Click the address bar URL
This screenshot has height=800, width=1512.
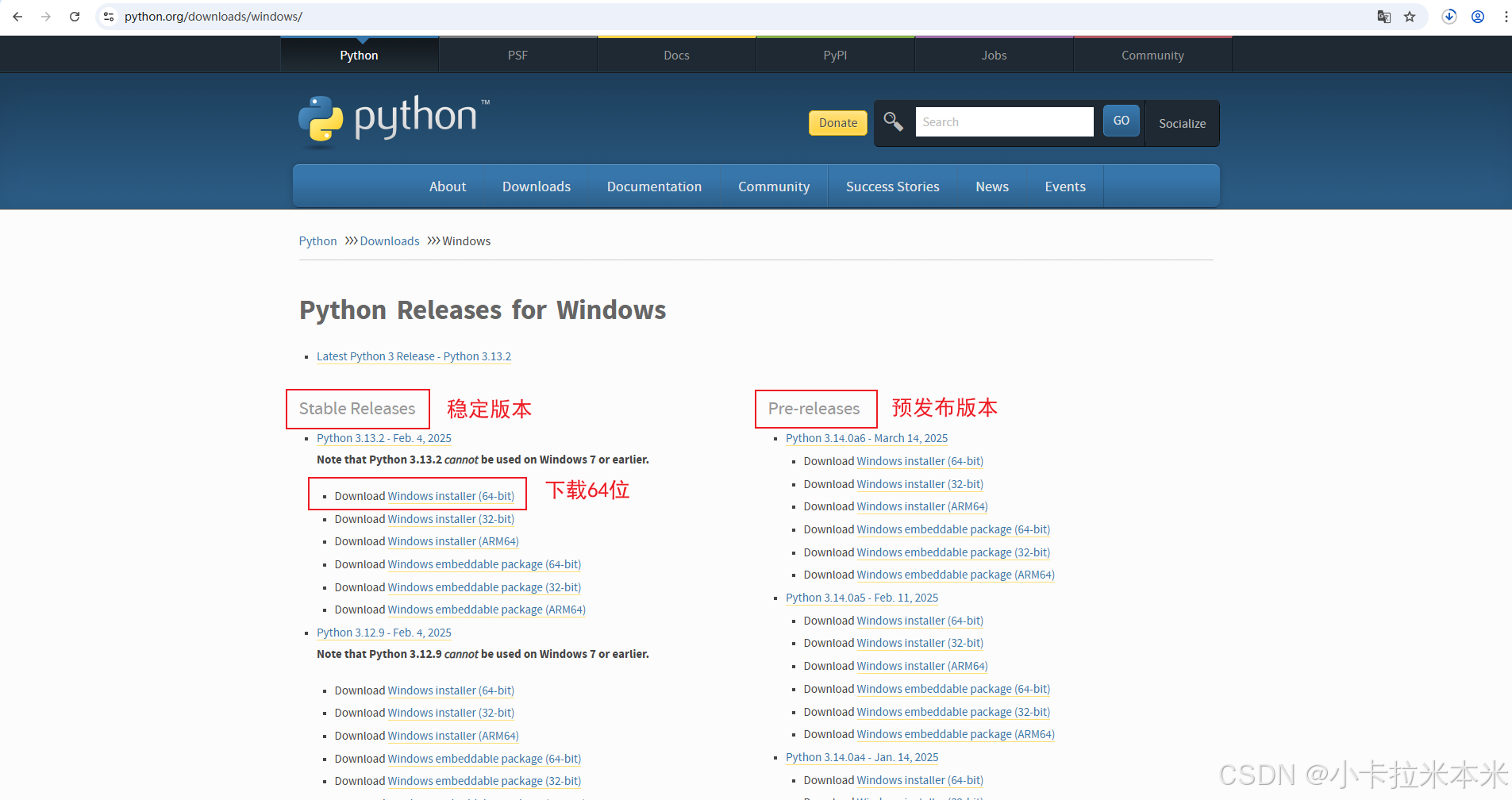(x=214, y=17)
